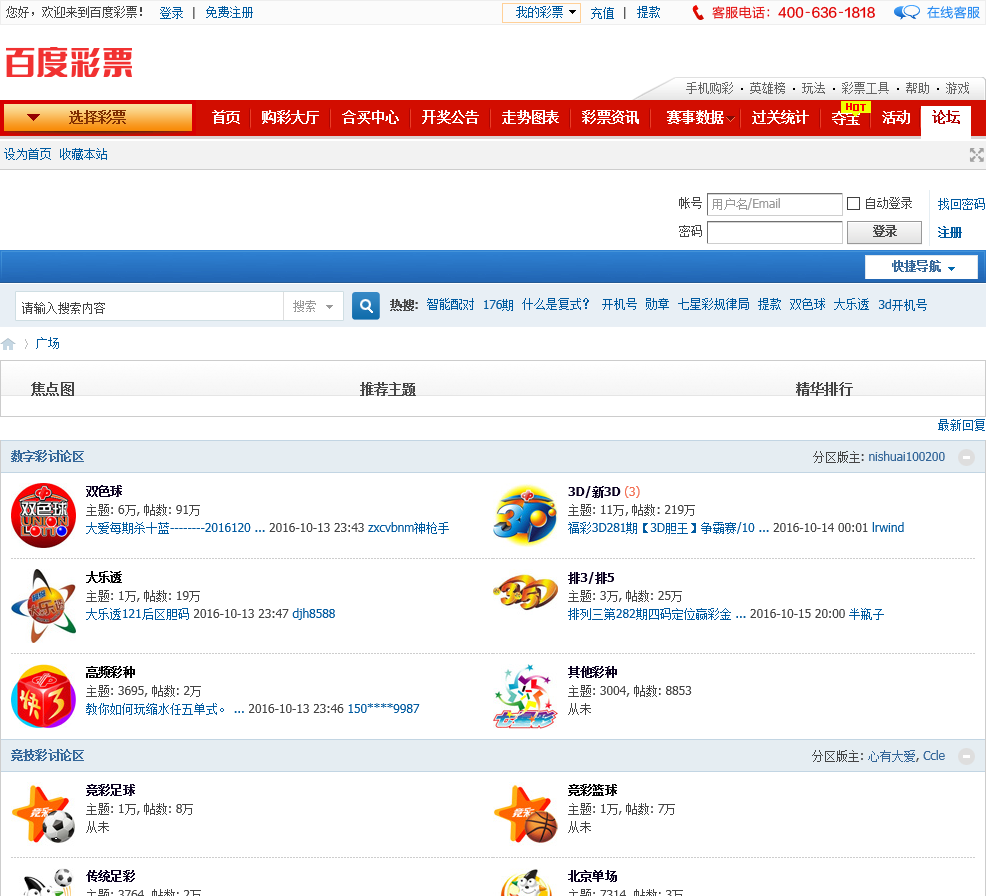Open the 快捷导航 dropdown
The image size is (986, 896).
(x=921, y=267)
